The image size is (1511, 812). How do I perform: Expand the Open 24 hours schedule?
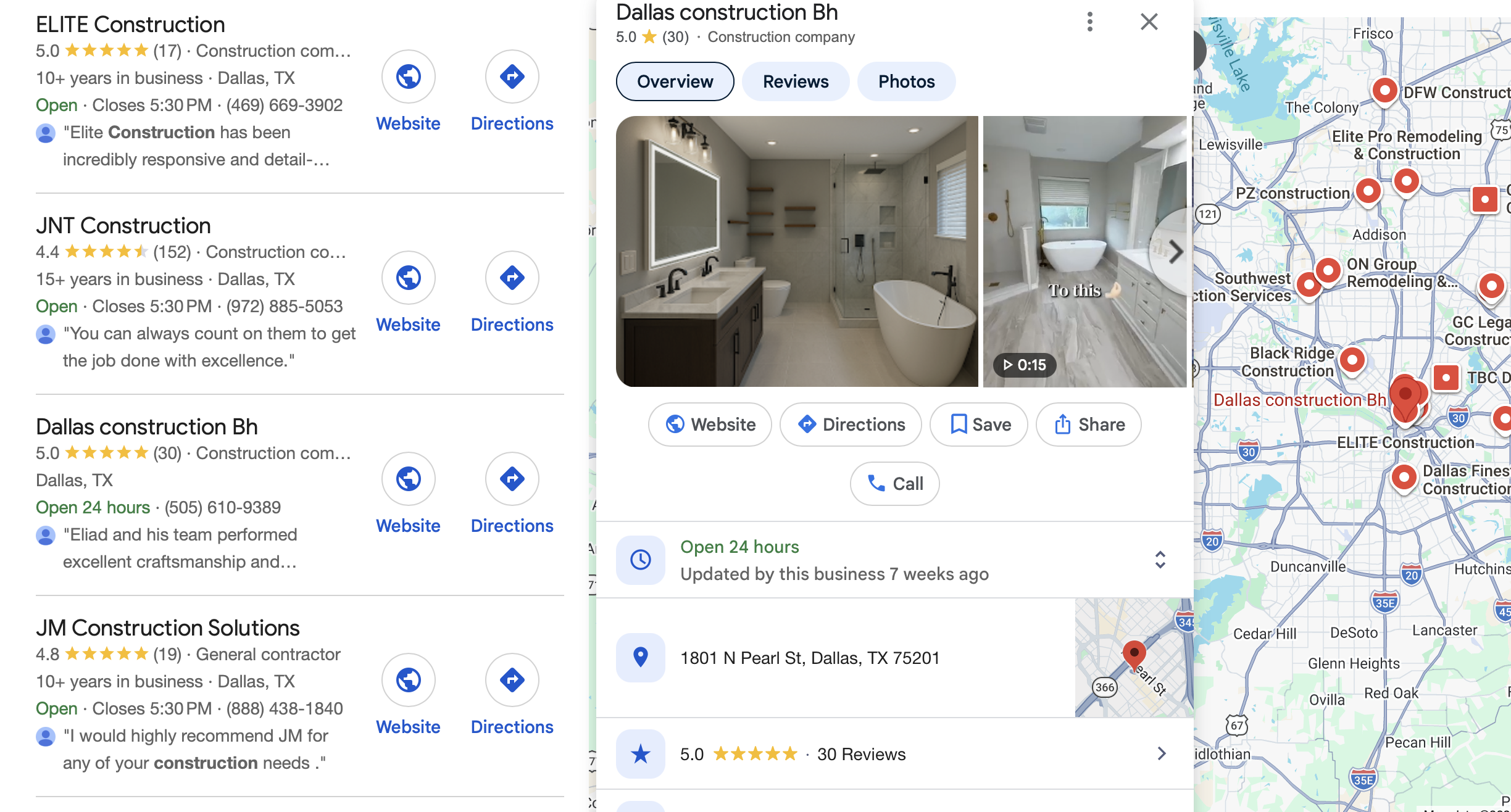(x=1160, y=560)
